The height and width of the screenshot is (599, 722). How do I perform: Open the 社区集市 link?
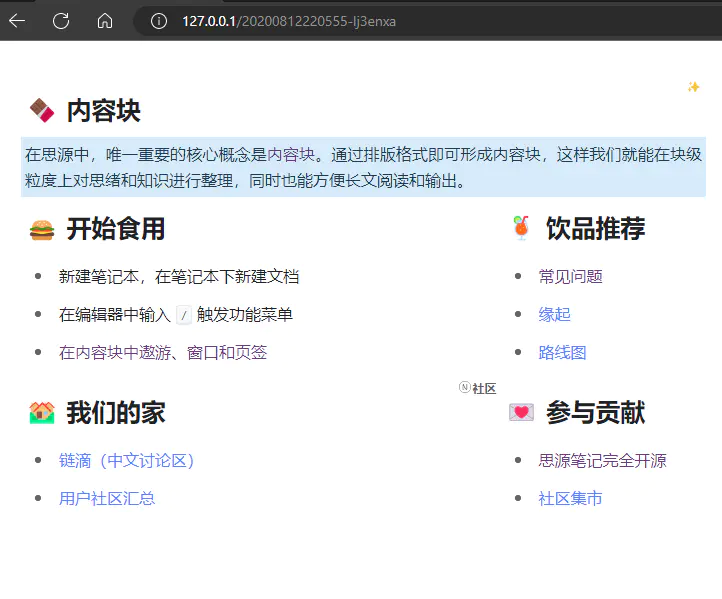[x=570, y=499]
